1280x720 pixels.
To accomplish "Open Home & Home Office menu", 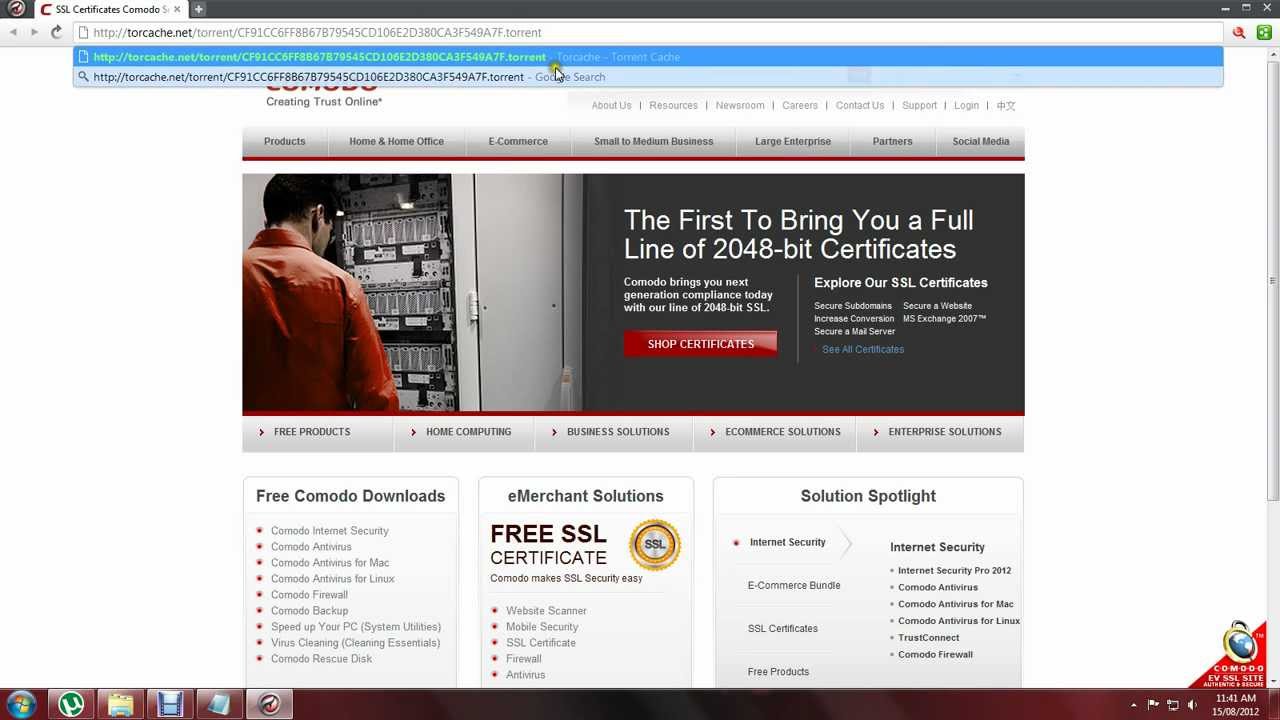I will 396,141.
